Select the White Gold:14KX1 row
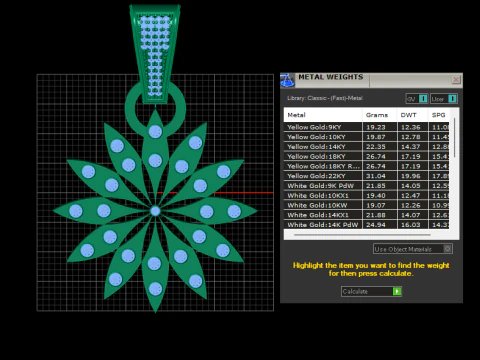Viewport: 480px width, 360px height. point(366,215)
